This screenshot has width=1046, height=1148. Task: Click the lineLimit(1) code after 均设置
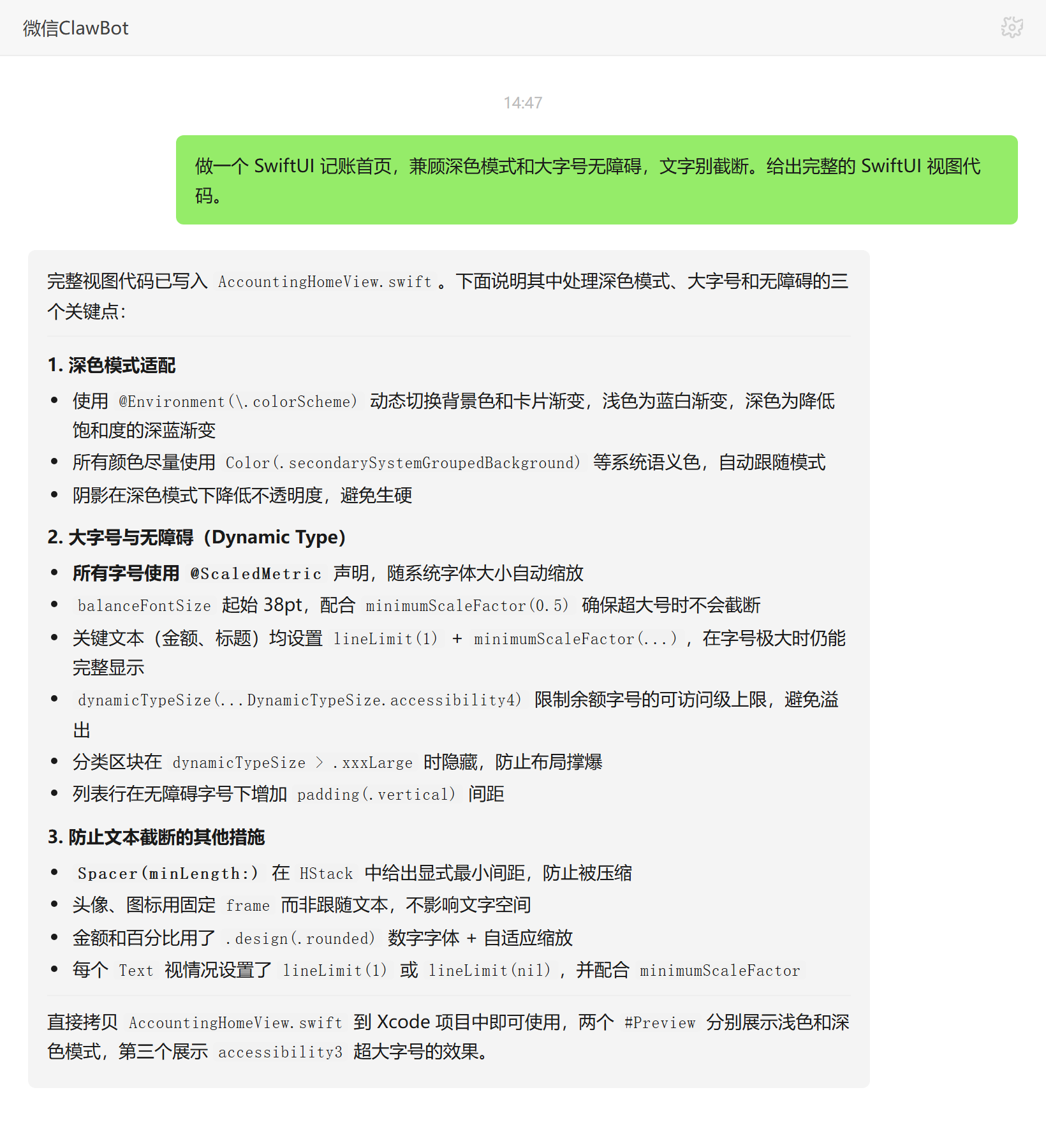tap(386, 639)
